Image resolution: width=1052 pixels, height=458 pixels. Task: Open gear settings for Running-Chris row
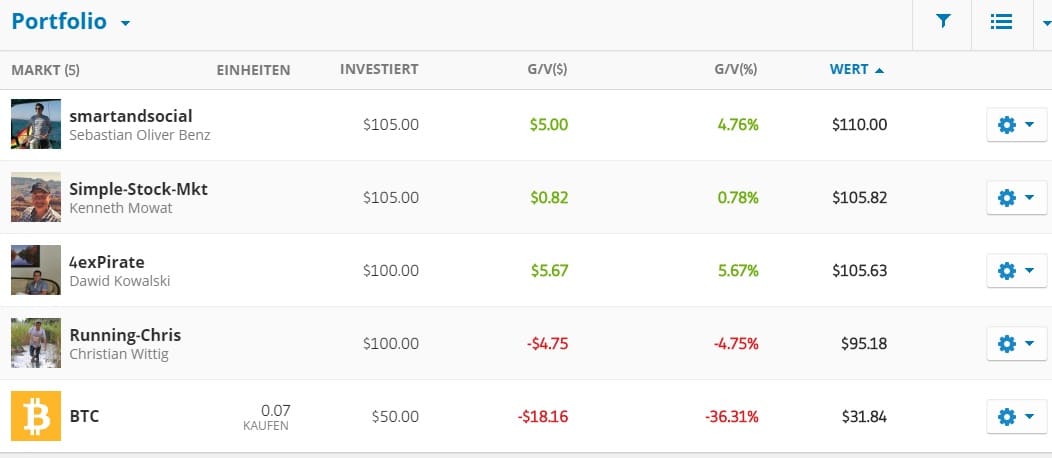coord(1016,344)
